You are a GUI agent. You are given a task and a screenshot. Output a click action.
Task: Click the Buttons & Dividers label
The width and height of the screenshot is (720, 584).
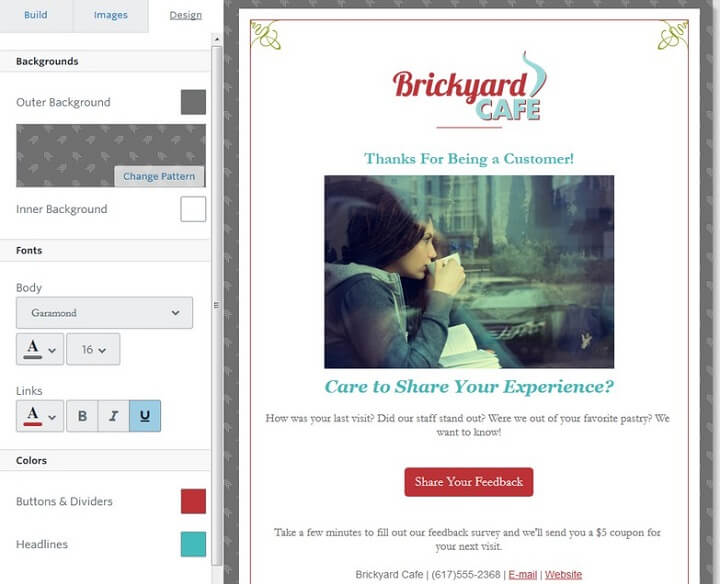tap(64, 501)
